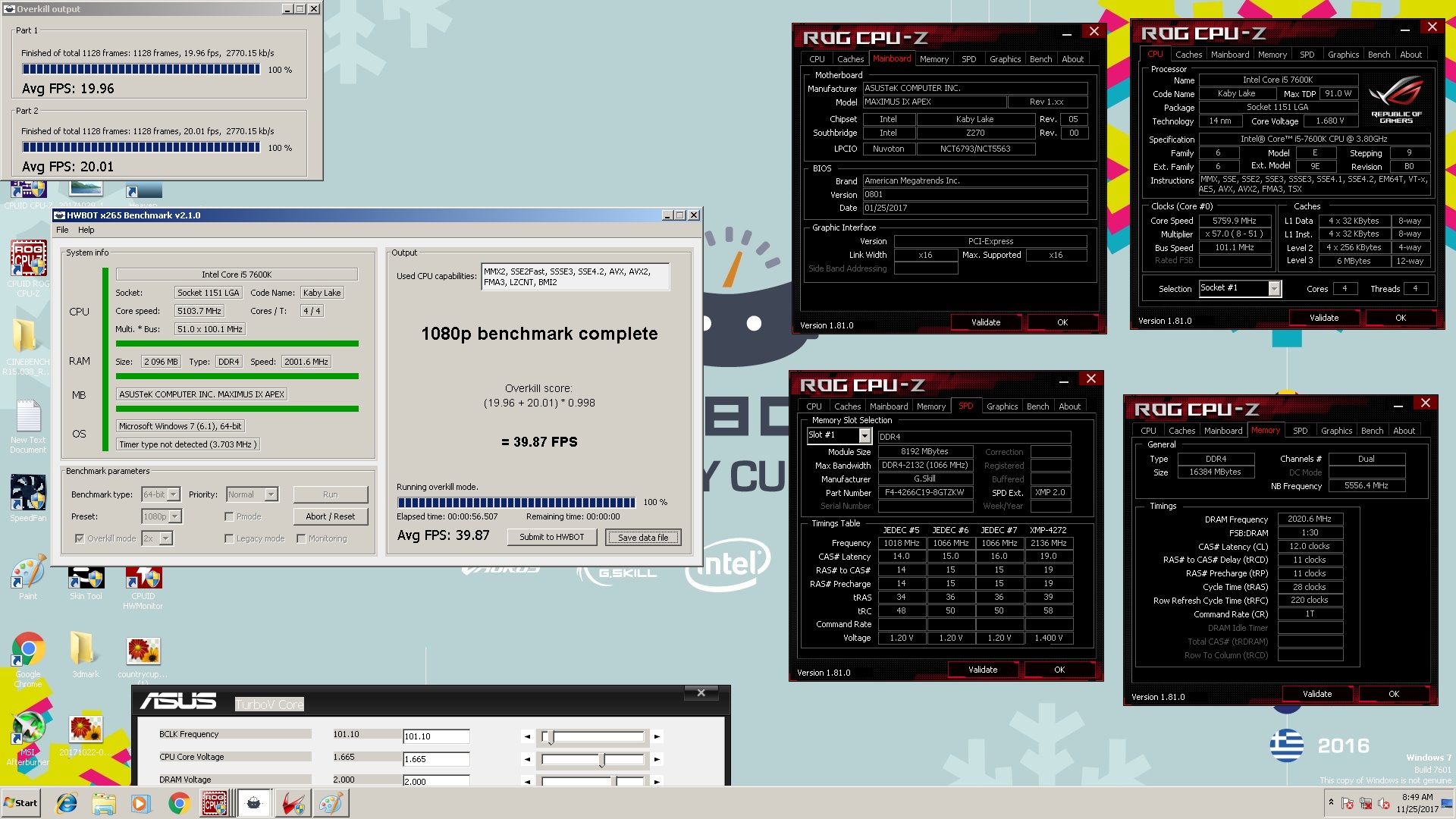
Task: Toggle the Monitoring checkbox
Action: coord(301,538)
